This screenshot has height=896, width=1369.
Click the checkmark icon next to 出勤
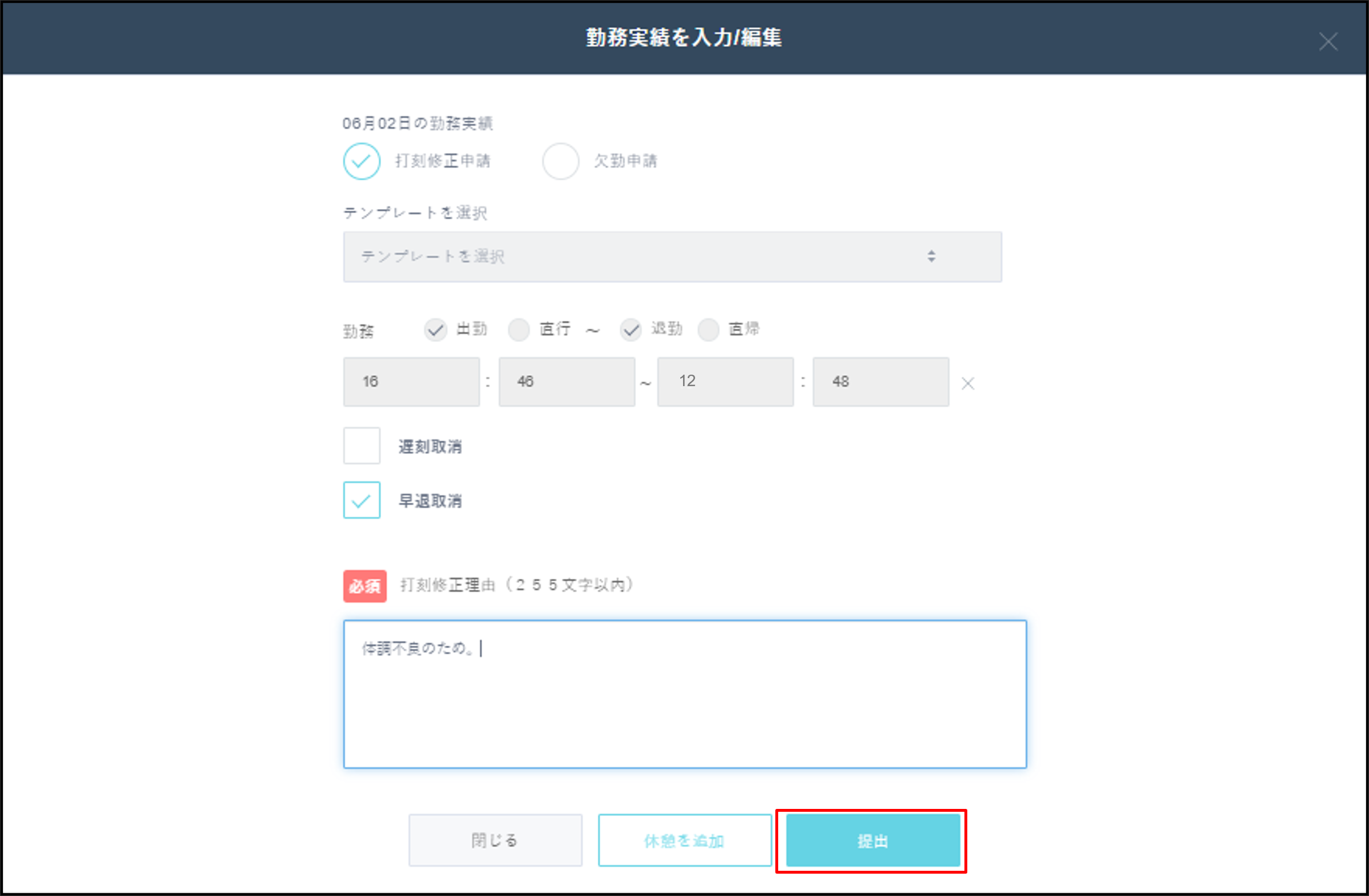click(x=436, y=330)
